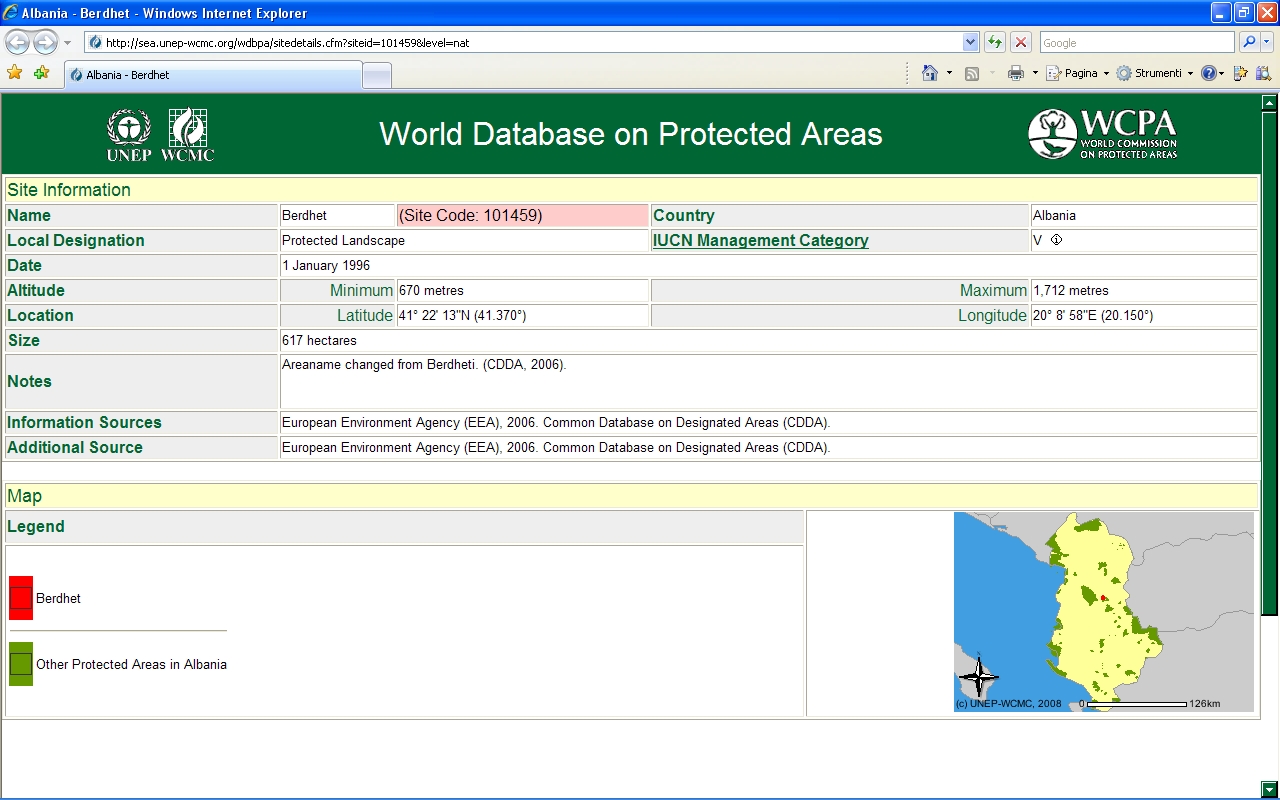Click the RSS feeds icon
Screen dimensions: 1280x800
coord(971,73)
